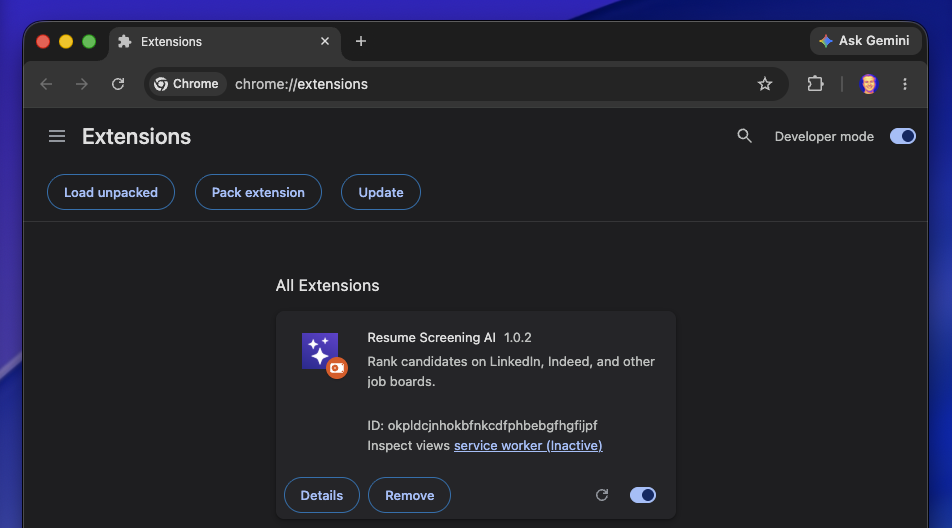Close the Extensions tab

click(x=325, y=41)
